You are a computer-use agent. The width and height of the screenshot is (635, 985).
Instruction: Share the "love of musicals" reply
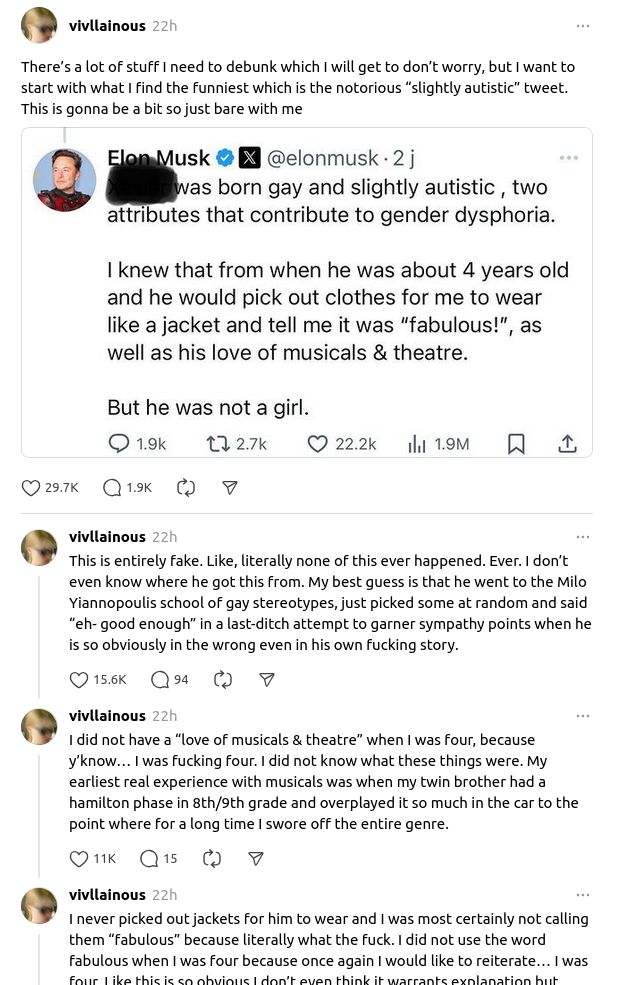coord(256,858)
